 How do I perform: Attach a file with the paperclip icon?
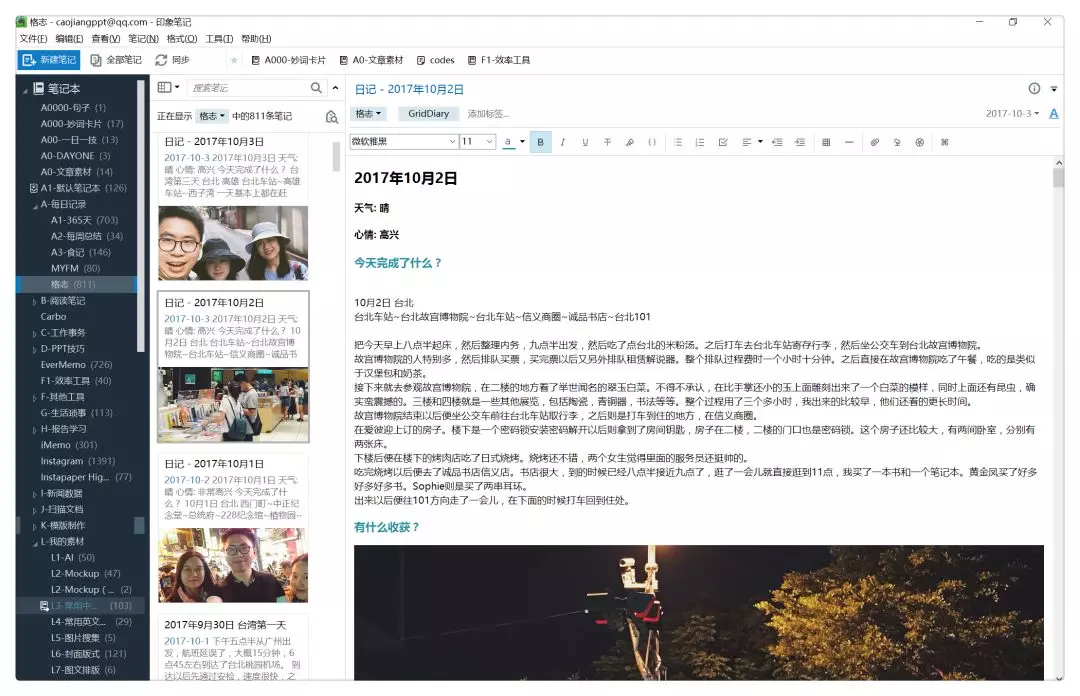(874, 142)
